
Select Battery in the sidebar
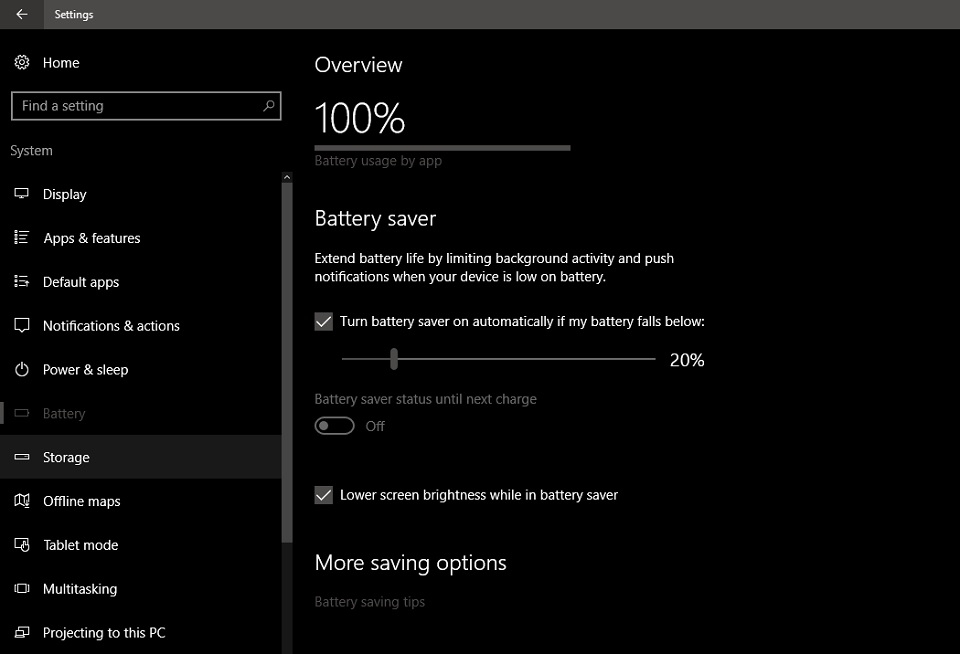click(x=65, y=413)
